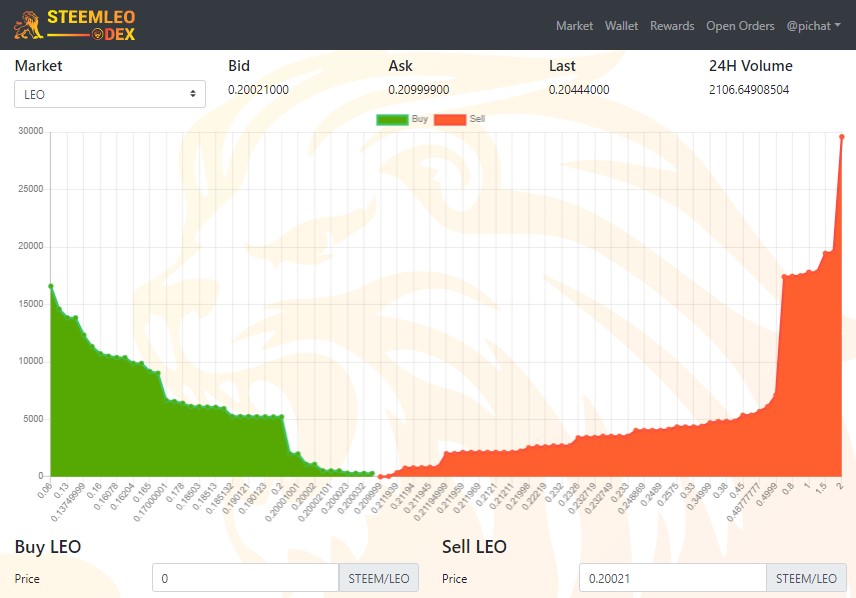Toggle the green Buy legend swatch
The width and height of the screenshot is (856, 598).
click(x=393, y=119)
